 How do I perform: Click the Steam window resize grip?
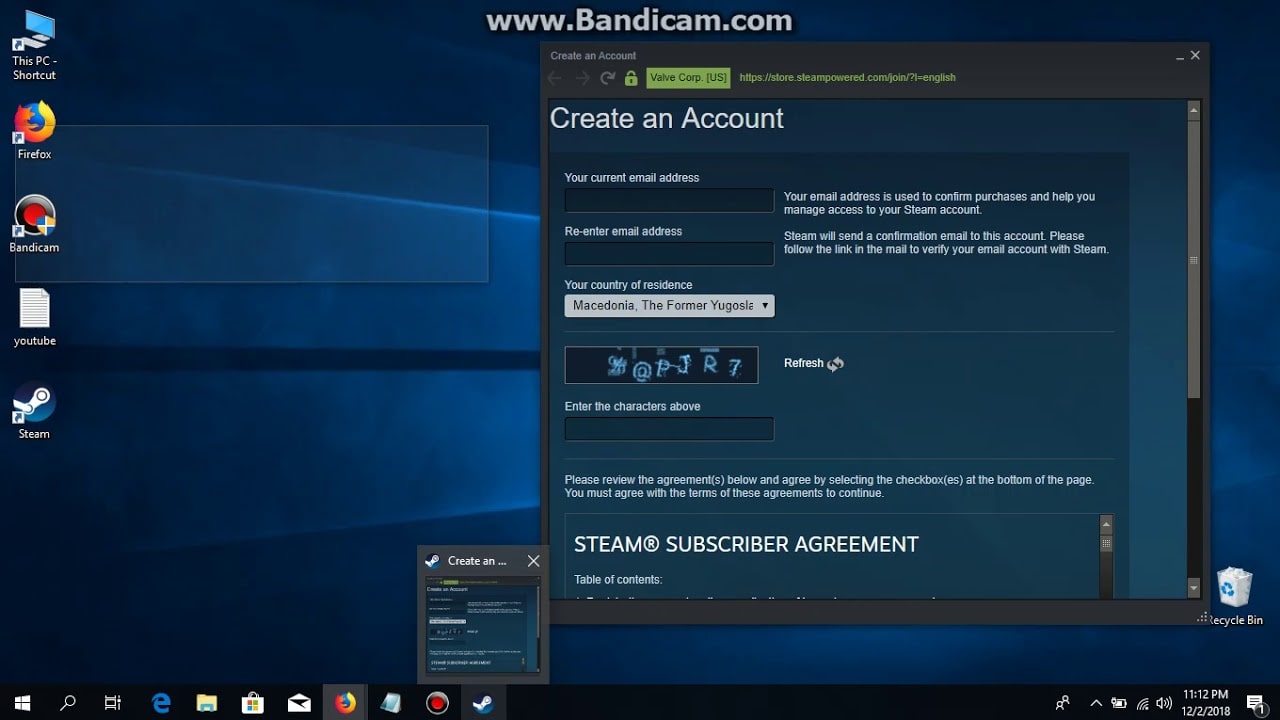tap(1203, 619)
